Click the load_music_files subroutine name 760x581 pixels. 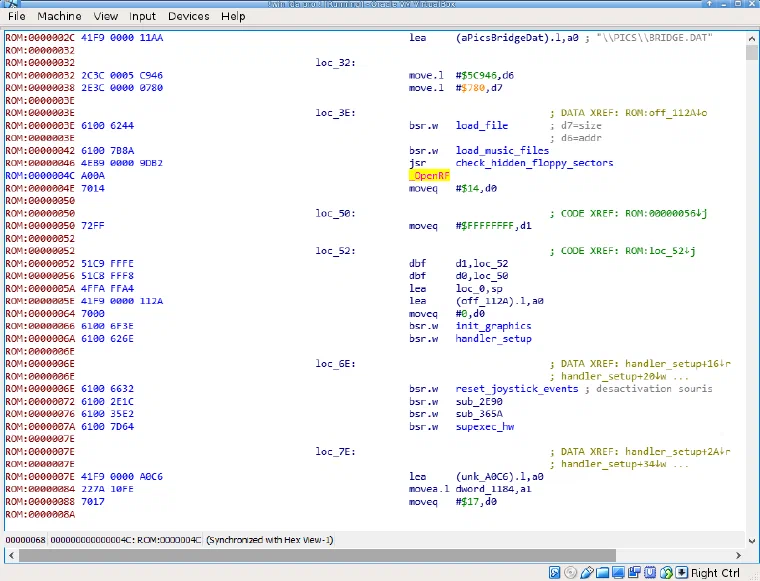point(502,151)
